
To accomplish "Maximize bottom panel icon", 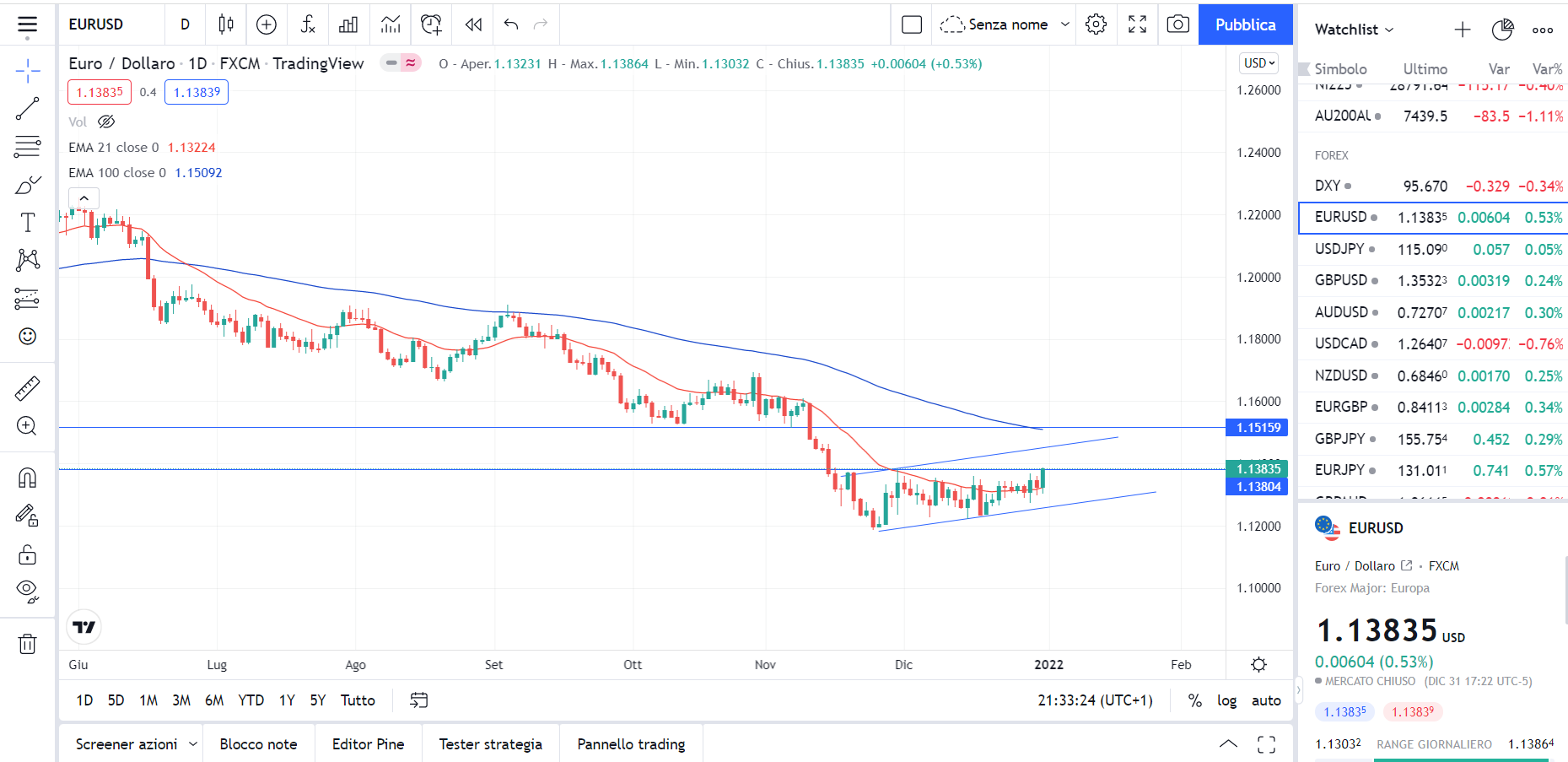I will pos(1266,744).
